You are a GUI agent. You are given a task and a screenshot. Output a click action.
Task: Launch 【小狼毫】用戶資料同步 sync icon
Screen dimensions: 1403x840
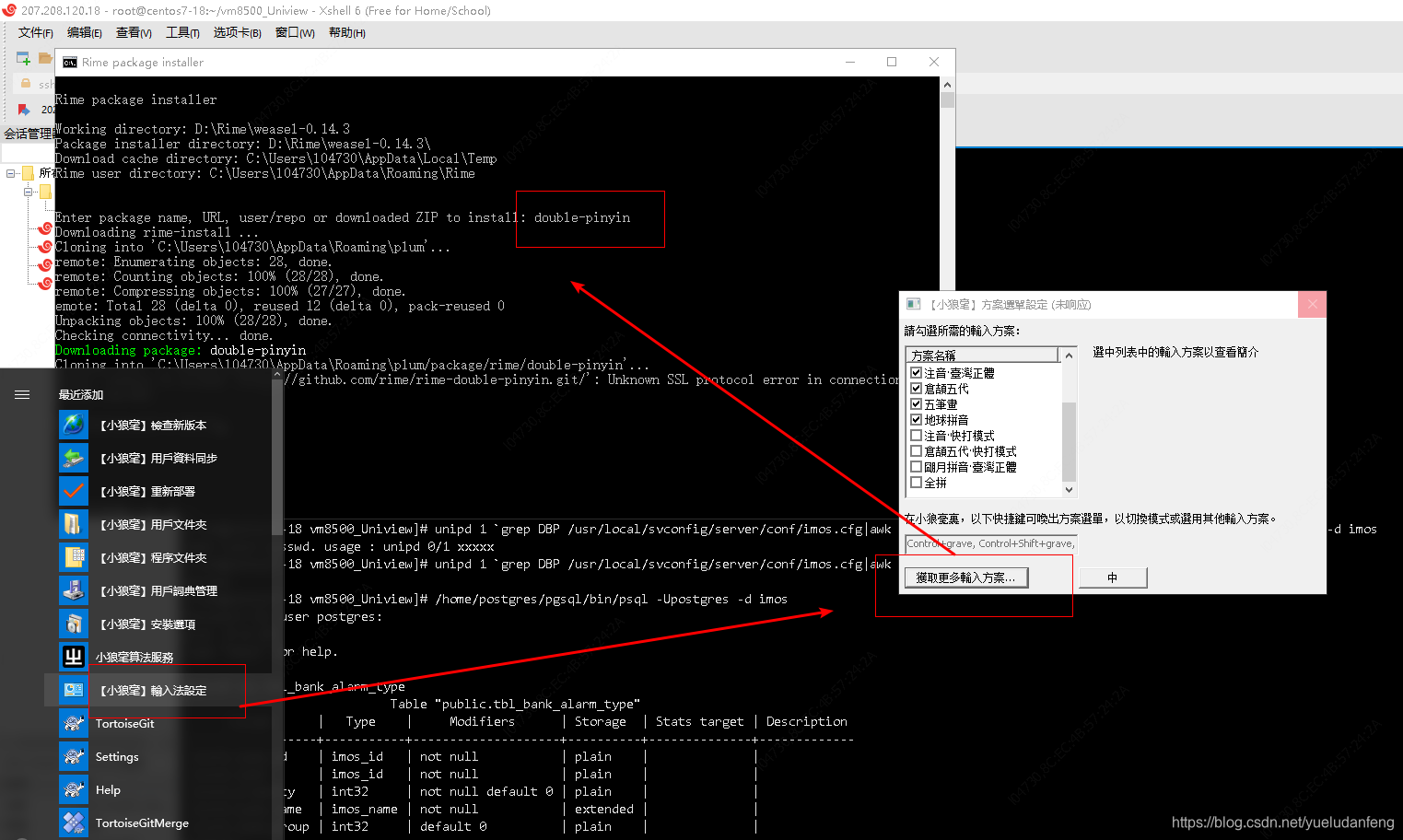coord(74,458)
